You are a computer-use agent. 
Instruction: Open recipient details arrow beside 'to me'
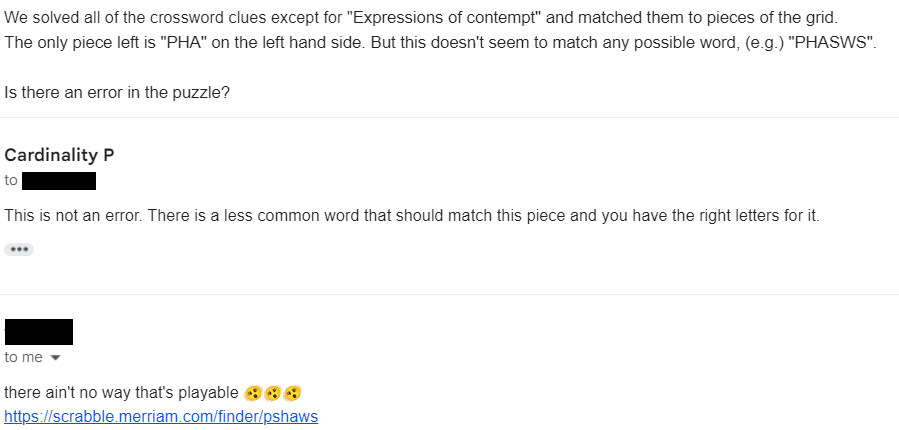pyautogui.click(x=56, y=358)
